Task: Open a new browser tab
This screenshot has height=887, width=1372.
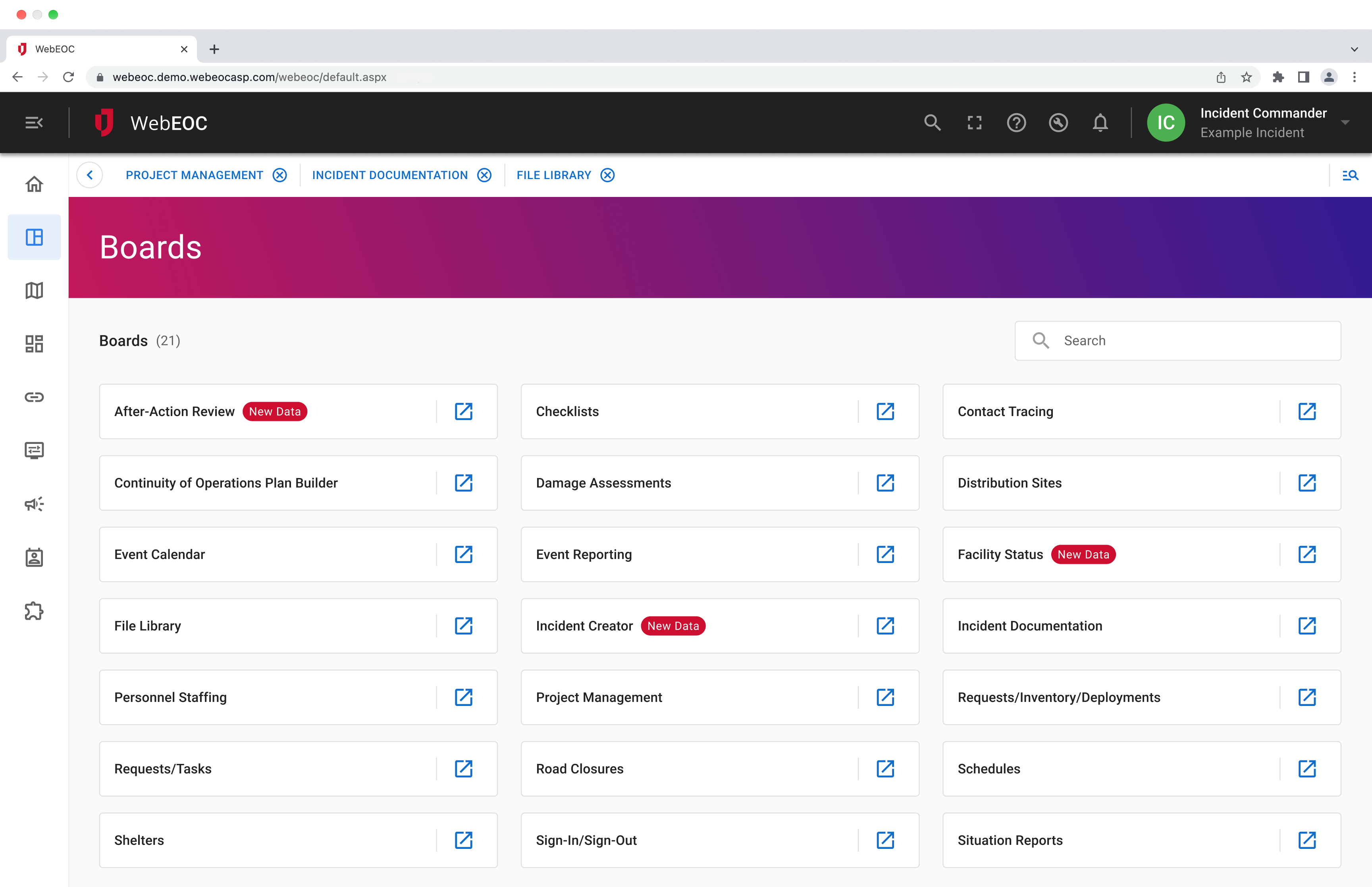Action: 214,49
